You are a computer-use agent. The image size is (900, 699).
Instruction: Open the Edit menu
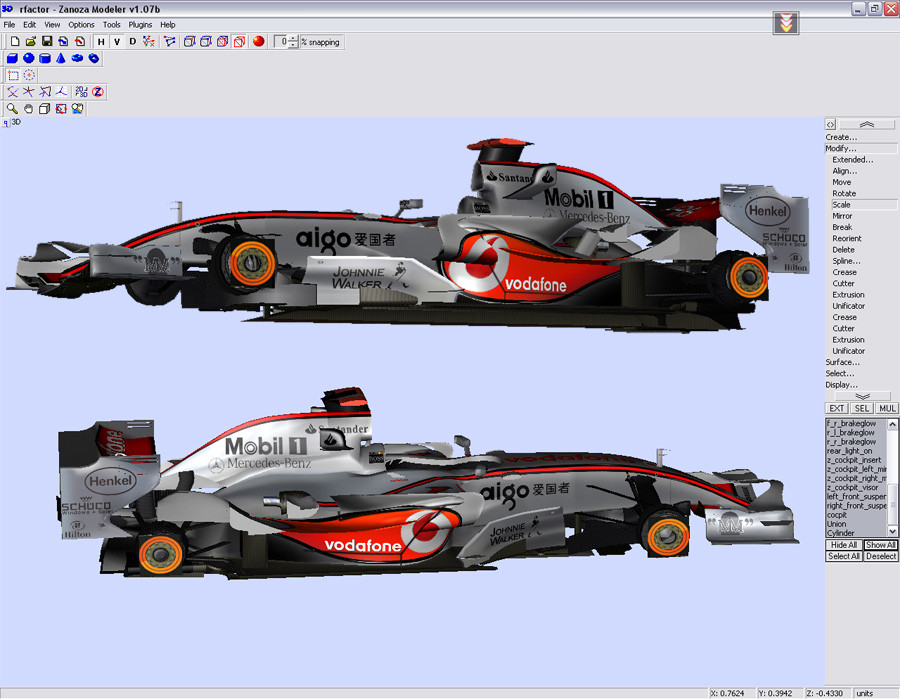pos(29,25)
